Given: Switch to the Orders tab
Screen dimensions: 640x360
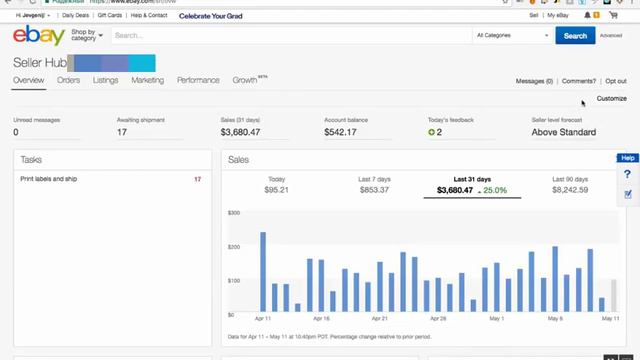Looking at the screenshot, I should (69, 80).
